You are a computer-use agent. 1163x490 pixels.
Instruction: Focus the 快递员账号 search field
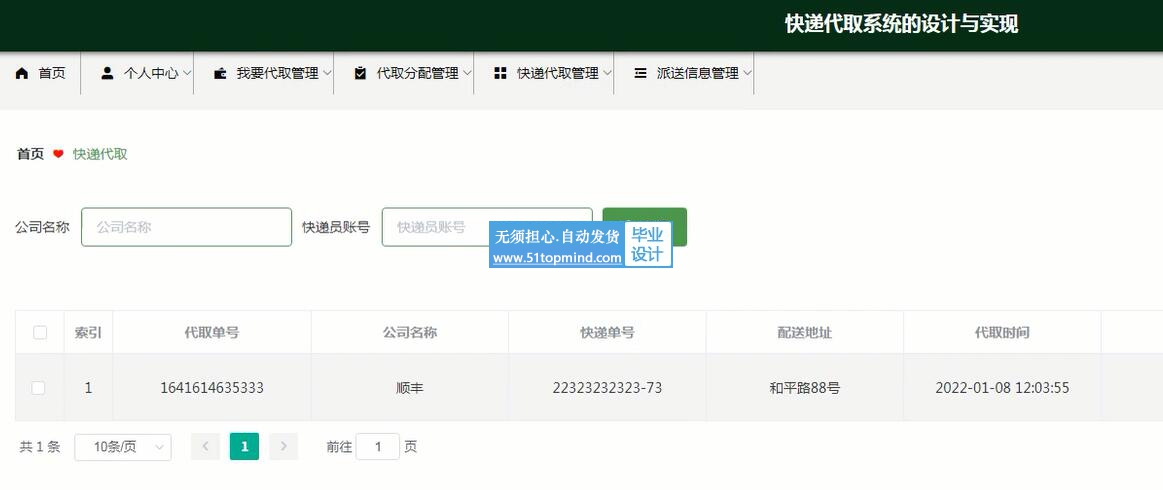(487, 227)
